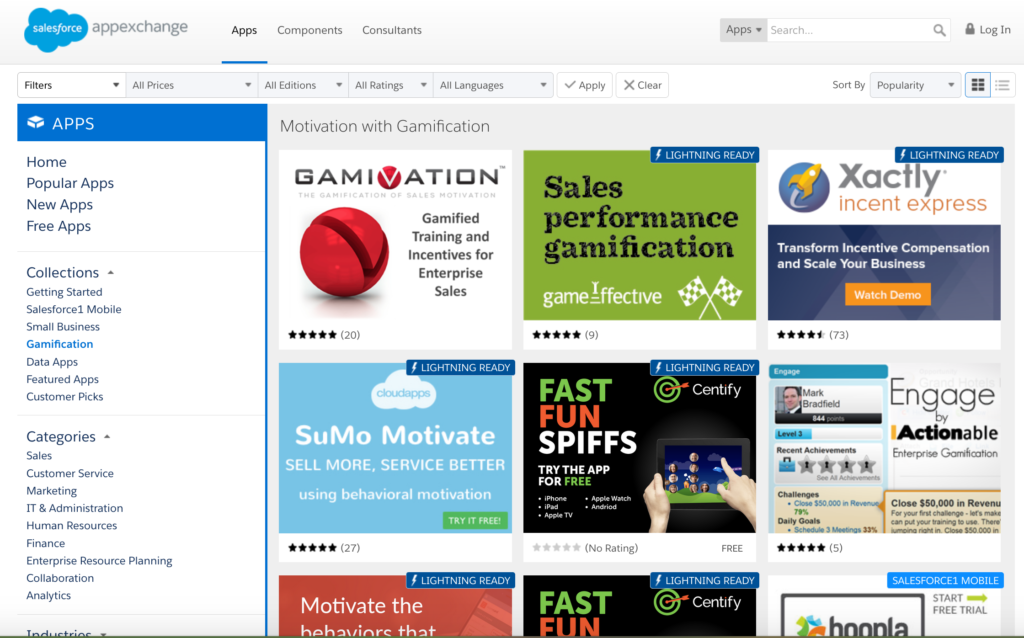
Task: Open the Filters dropdown
Action: (71, 85)
